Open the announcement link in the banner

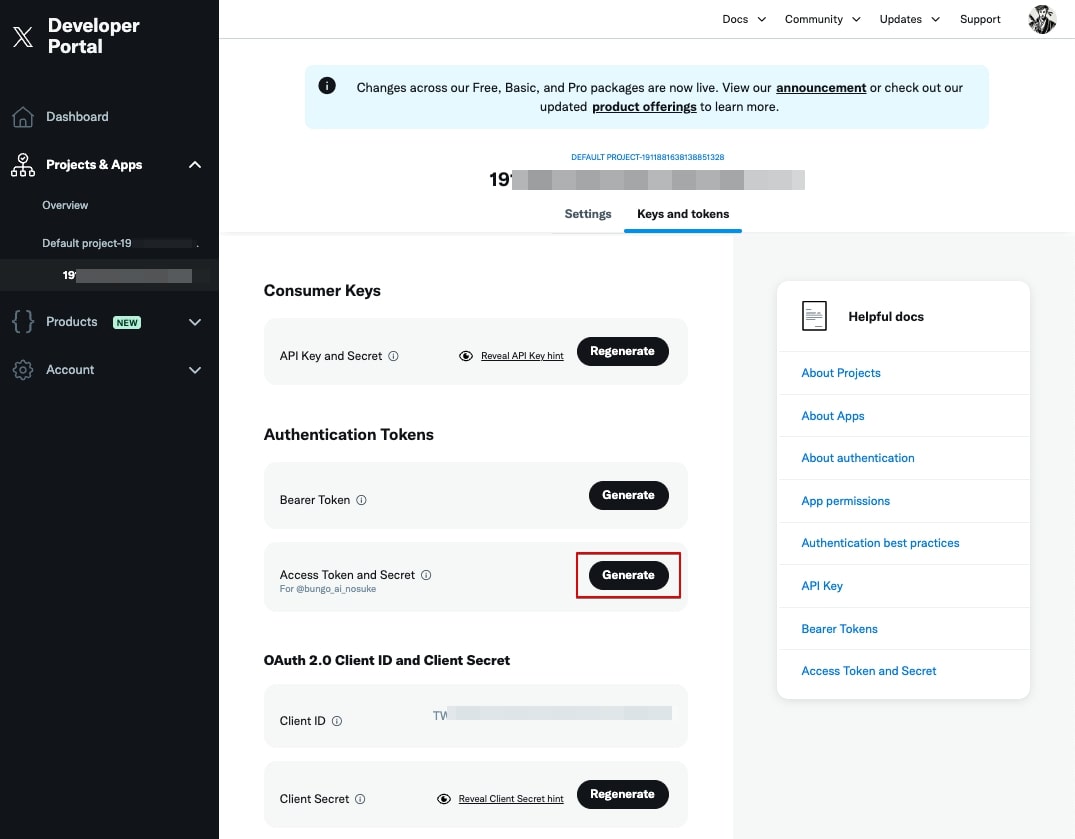(821, 88)
